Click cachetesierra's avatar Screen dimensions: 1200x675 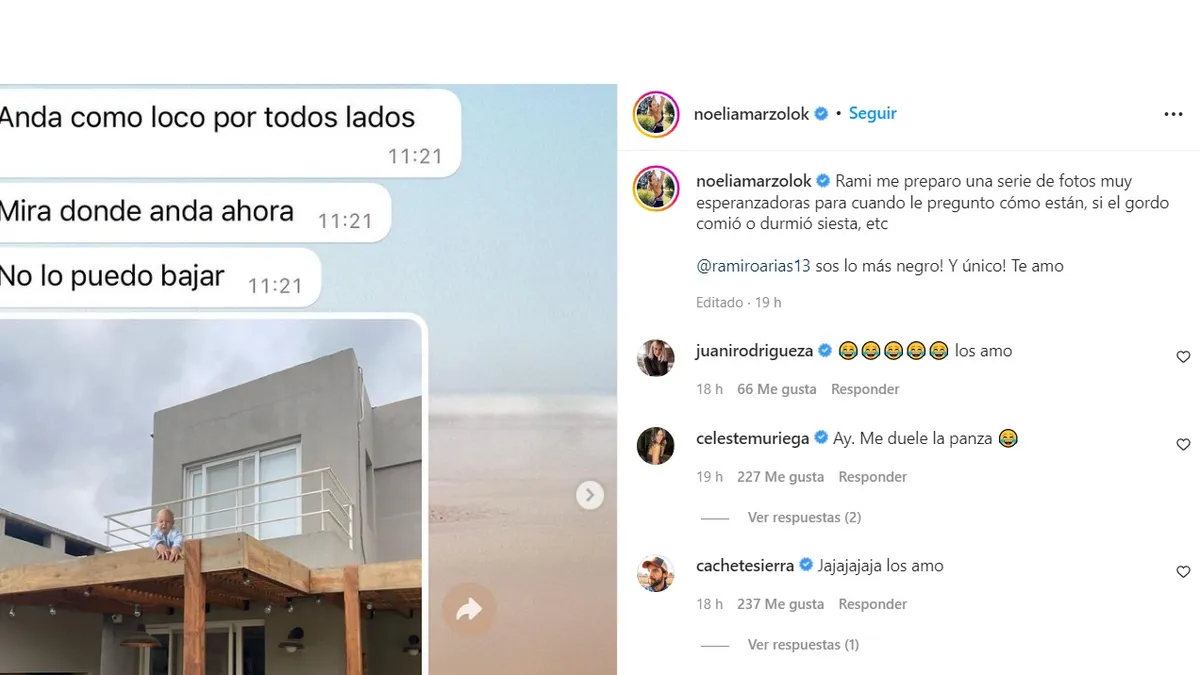pos(656,572)
